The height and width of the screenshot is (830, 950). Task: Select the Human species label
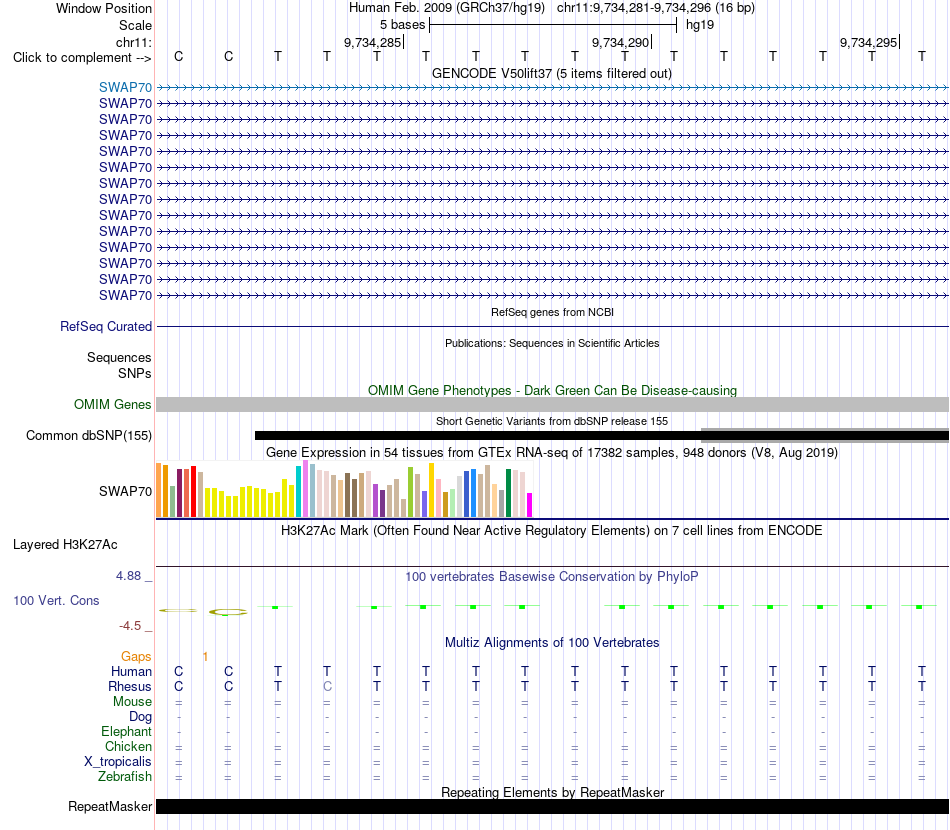pos(131,671)
